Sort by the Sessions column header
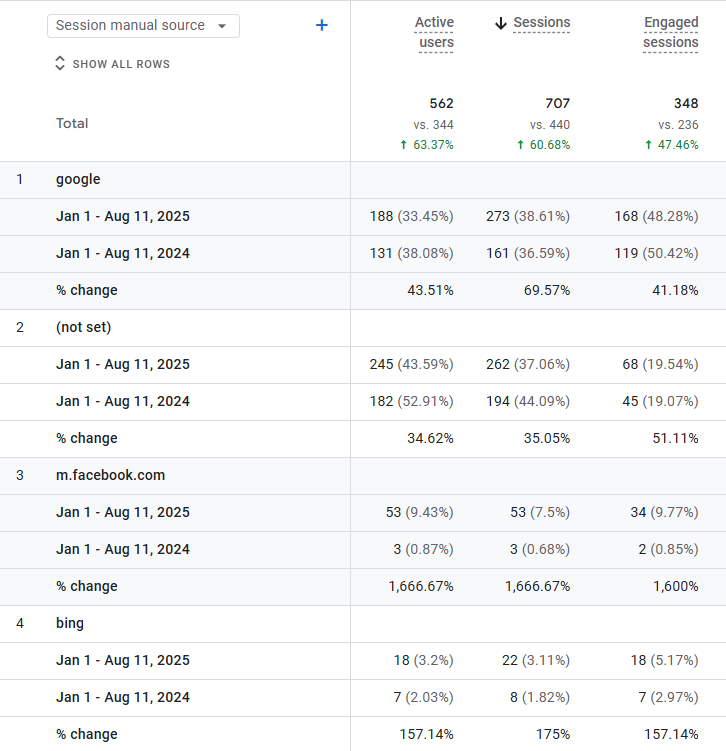726x751 pixels. pyautogui.click(x=542, y=23)
